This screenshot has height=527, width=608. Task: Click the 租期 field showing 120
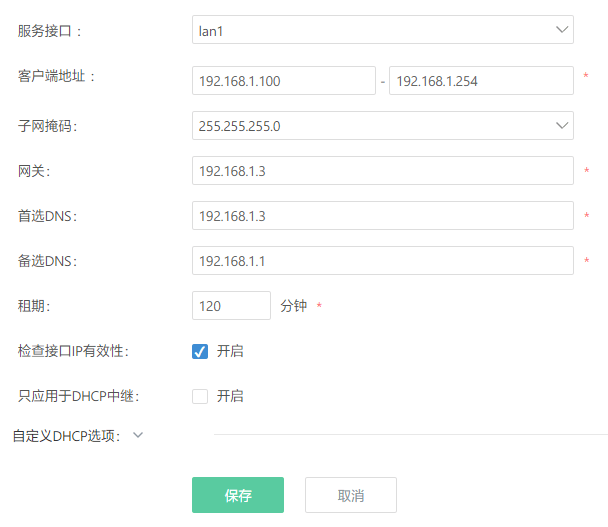(231, 306)
